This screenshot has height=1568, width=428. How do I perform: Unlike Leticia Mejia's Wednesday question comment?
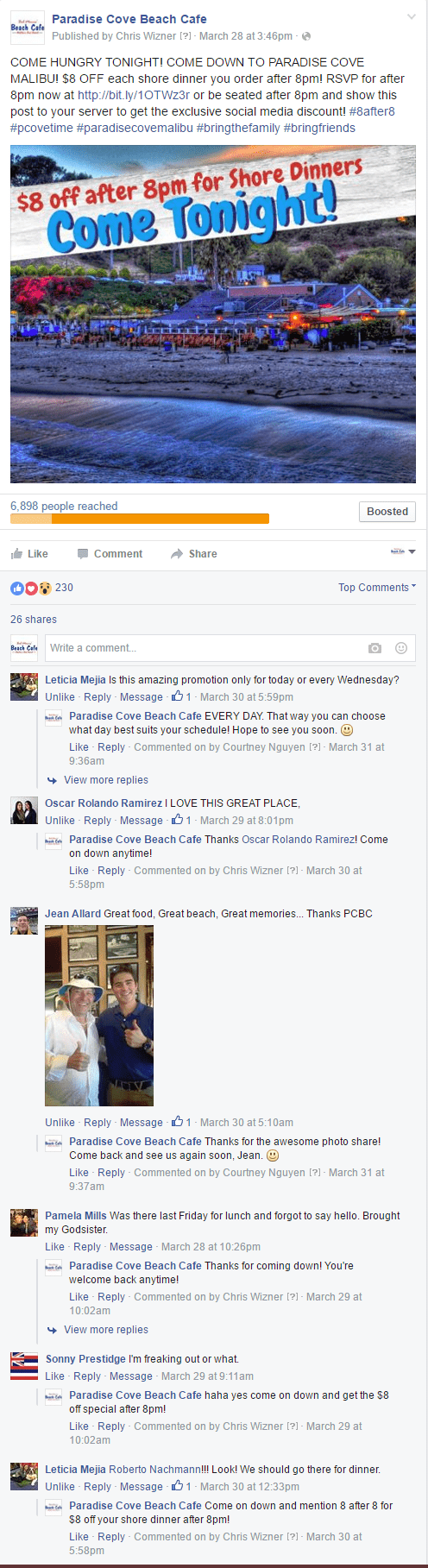(60, 697)
